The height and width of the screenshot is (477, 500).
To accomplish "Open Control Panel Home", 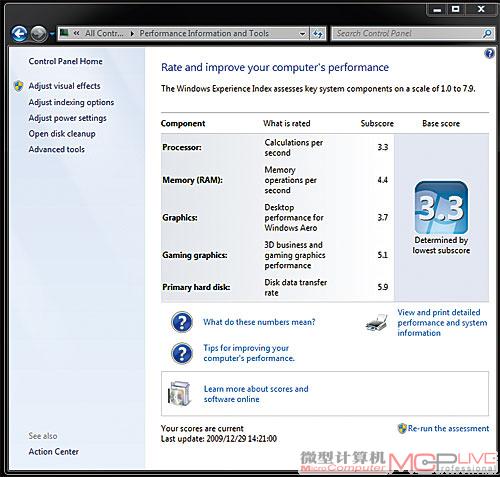I will coord(65,61).
